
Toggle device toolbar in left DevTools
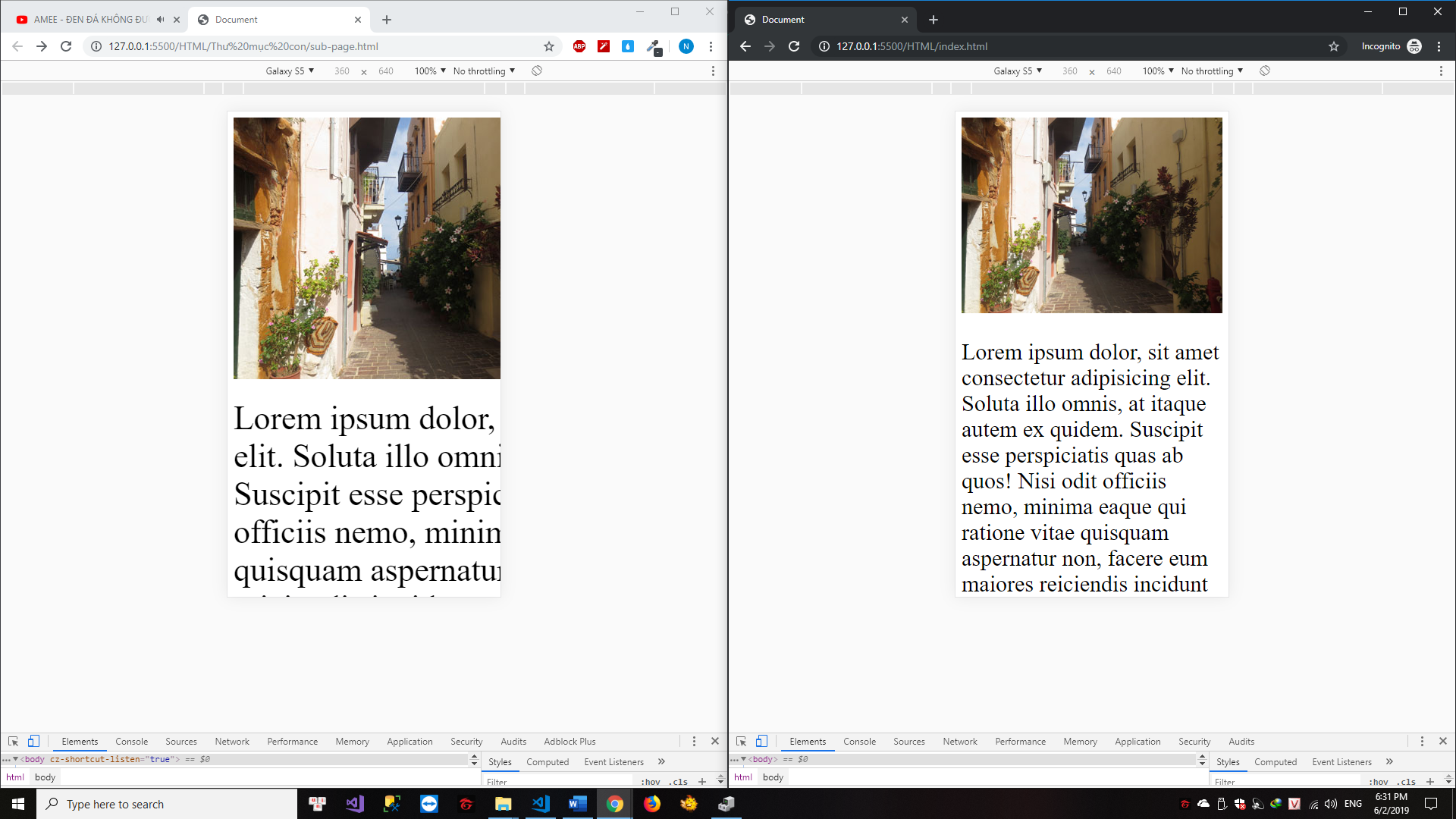coord(33,742)
